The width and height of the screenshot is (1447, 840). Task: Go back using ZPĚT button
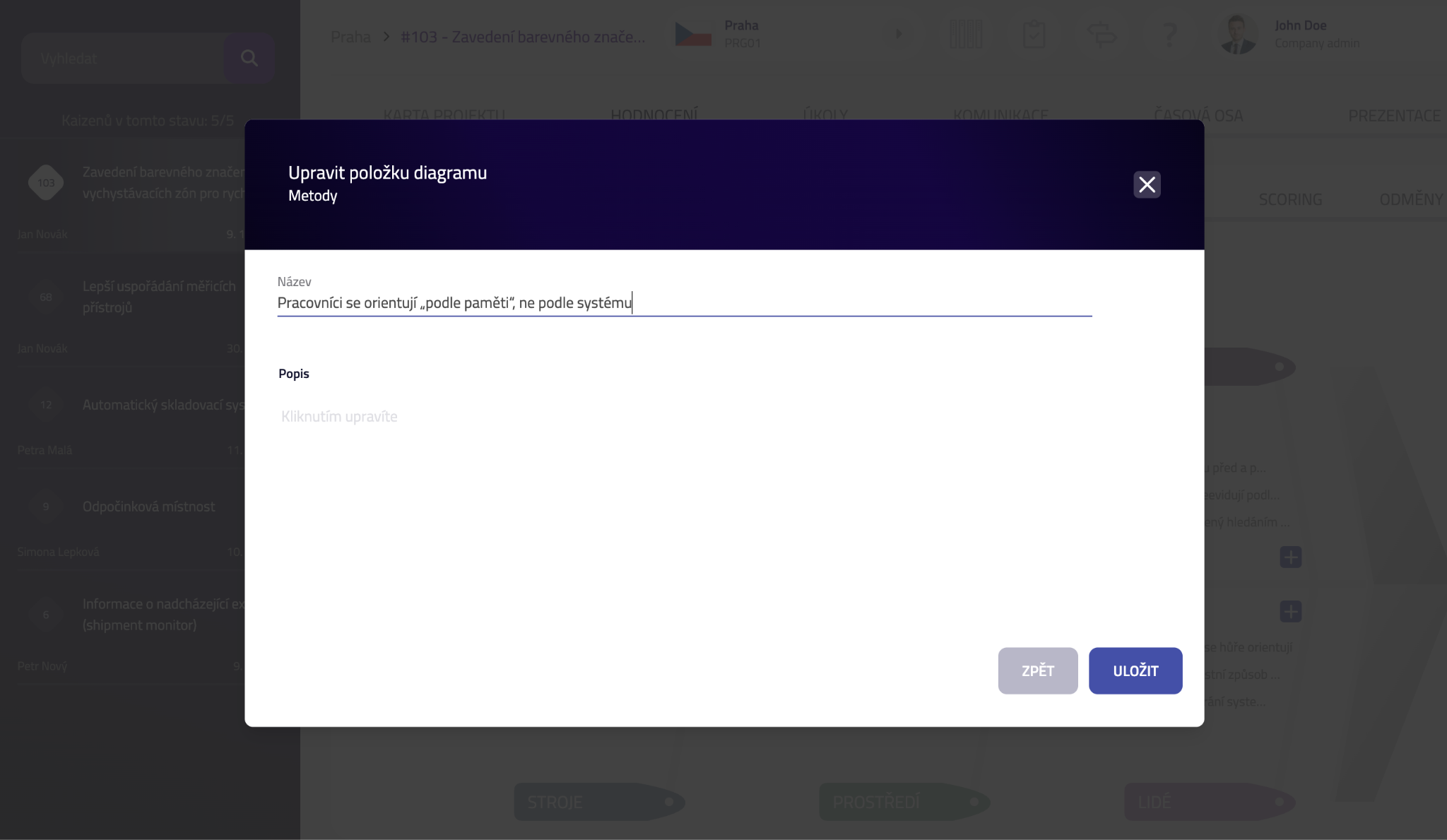point(1037,670)
